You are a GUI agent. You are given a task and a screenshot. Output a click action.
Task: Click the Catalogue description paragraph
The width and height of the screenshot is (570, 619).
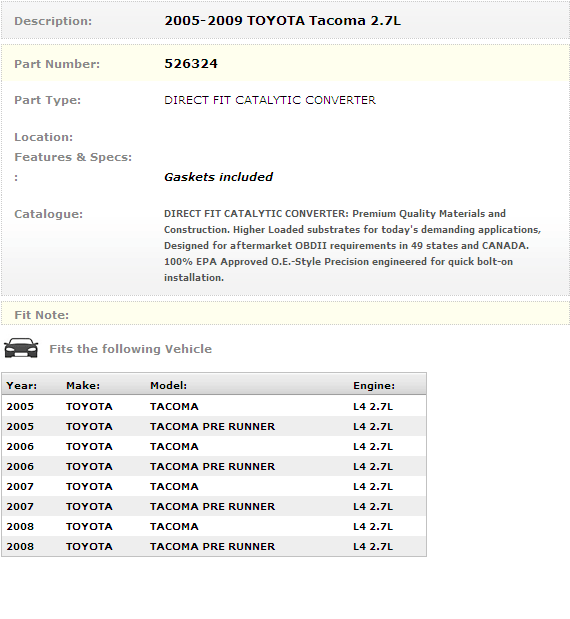tap(352, 245)
